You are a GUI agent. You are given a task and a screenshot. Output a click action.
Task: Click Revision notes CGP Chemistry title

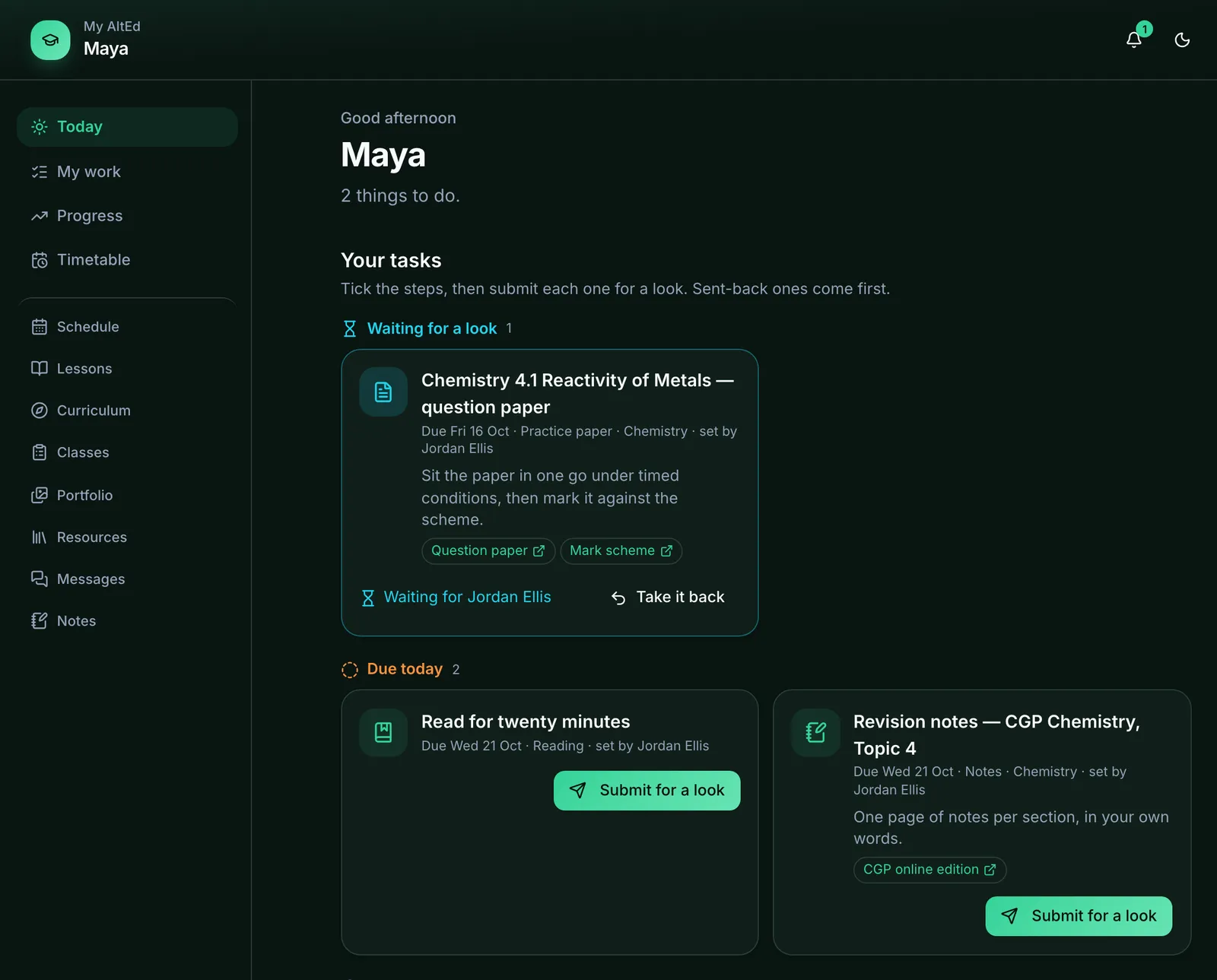(996, 735)
